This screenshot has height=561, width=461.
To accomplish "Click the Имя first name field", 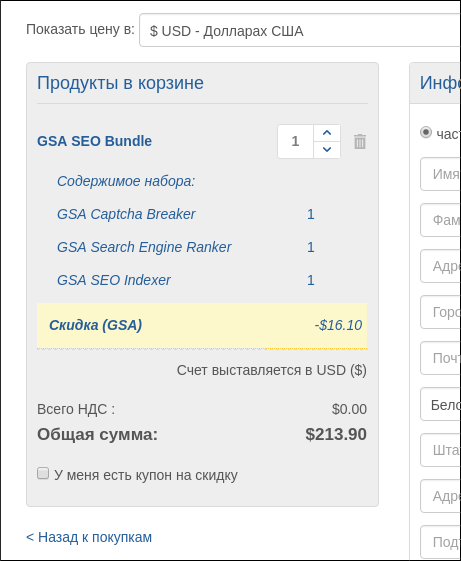I will coord(441,174).
